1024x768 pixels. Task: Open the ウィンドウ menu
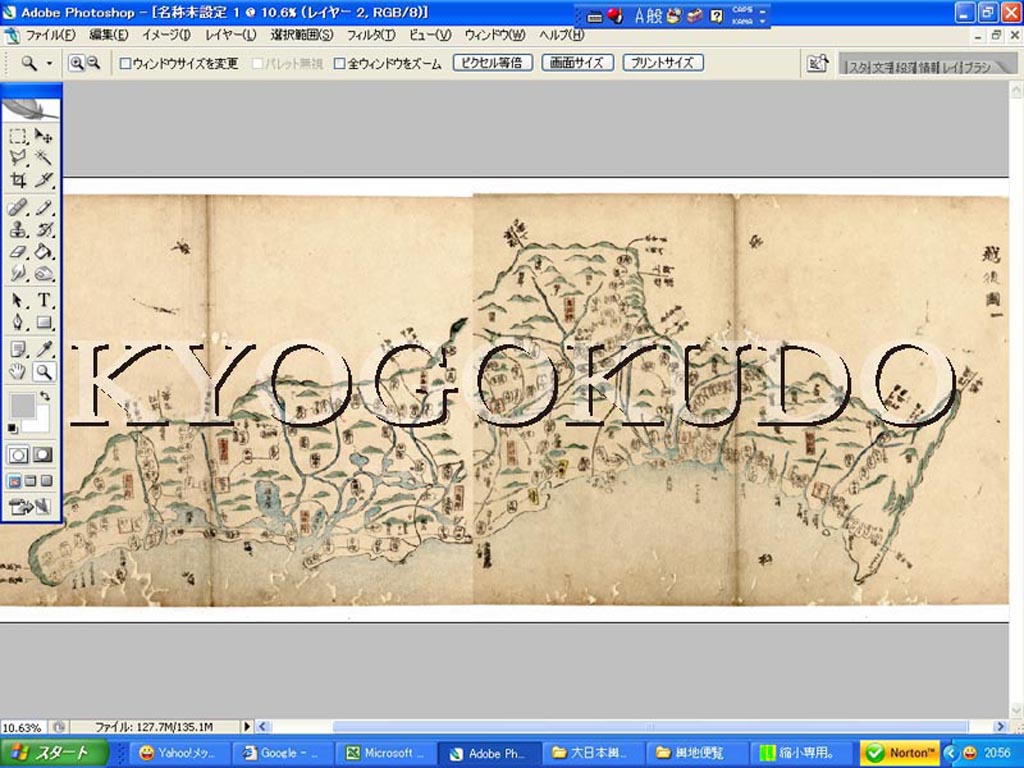click(x=495, y=35)
